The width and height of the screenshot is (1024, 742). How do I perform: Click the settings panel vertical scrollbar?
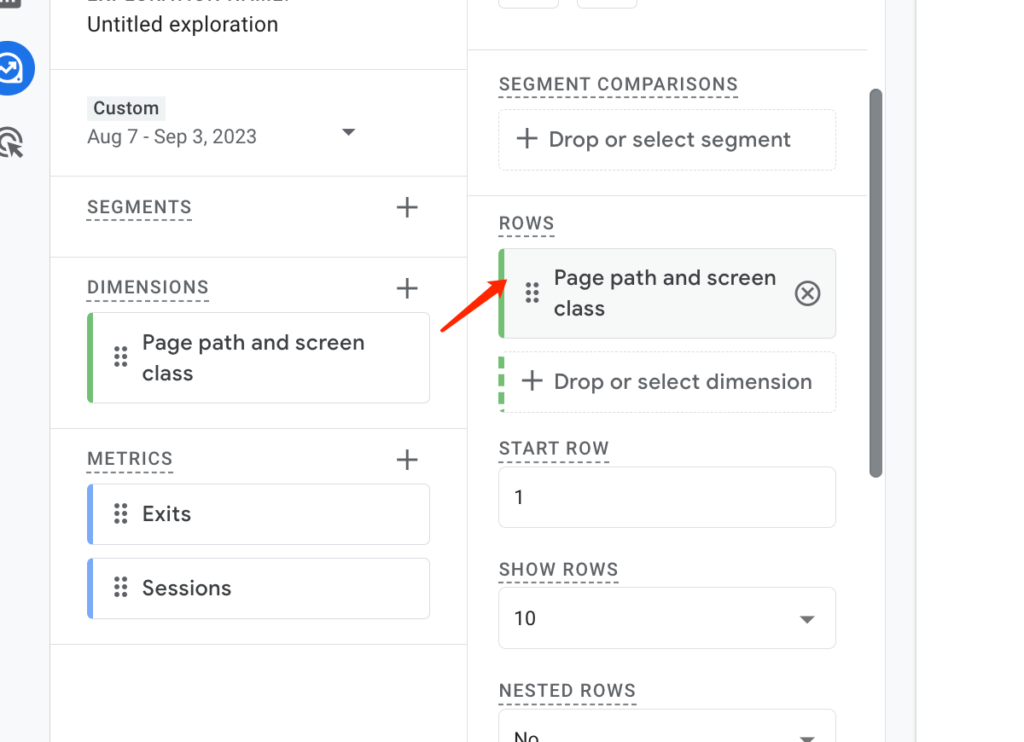pos(876,283)
